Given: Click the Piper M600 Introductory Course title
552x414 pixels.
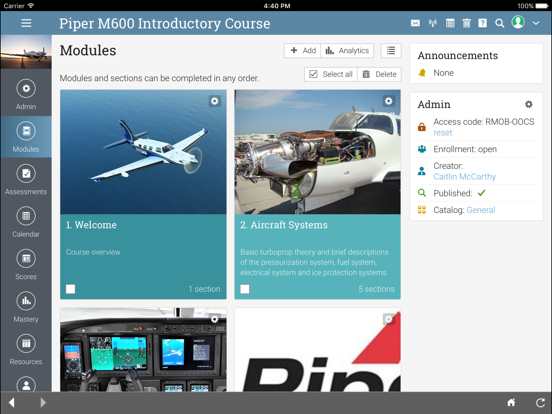Looking at the screenshot, I should pyautogui.click(x=165, y=24).
